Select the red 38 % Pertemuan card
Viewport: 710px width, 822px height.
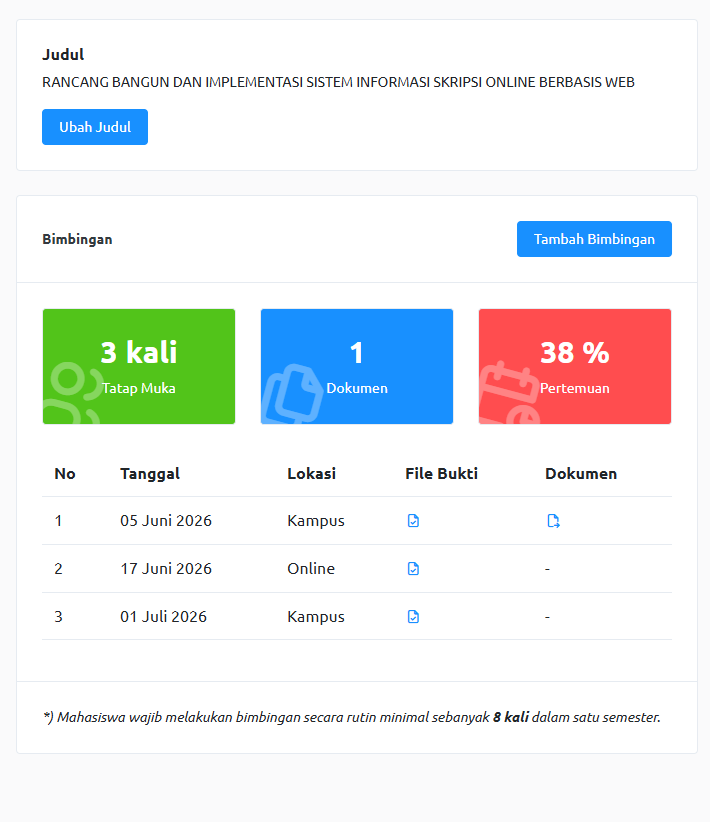(x=575, y=366)
